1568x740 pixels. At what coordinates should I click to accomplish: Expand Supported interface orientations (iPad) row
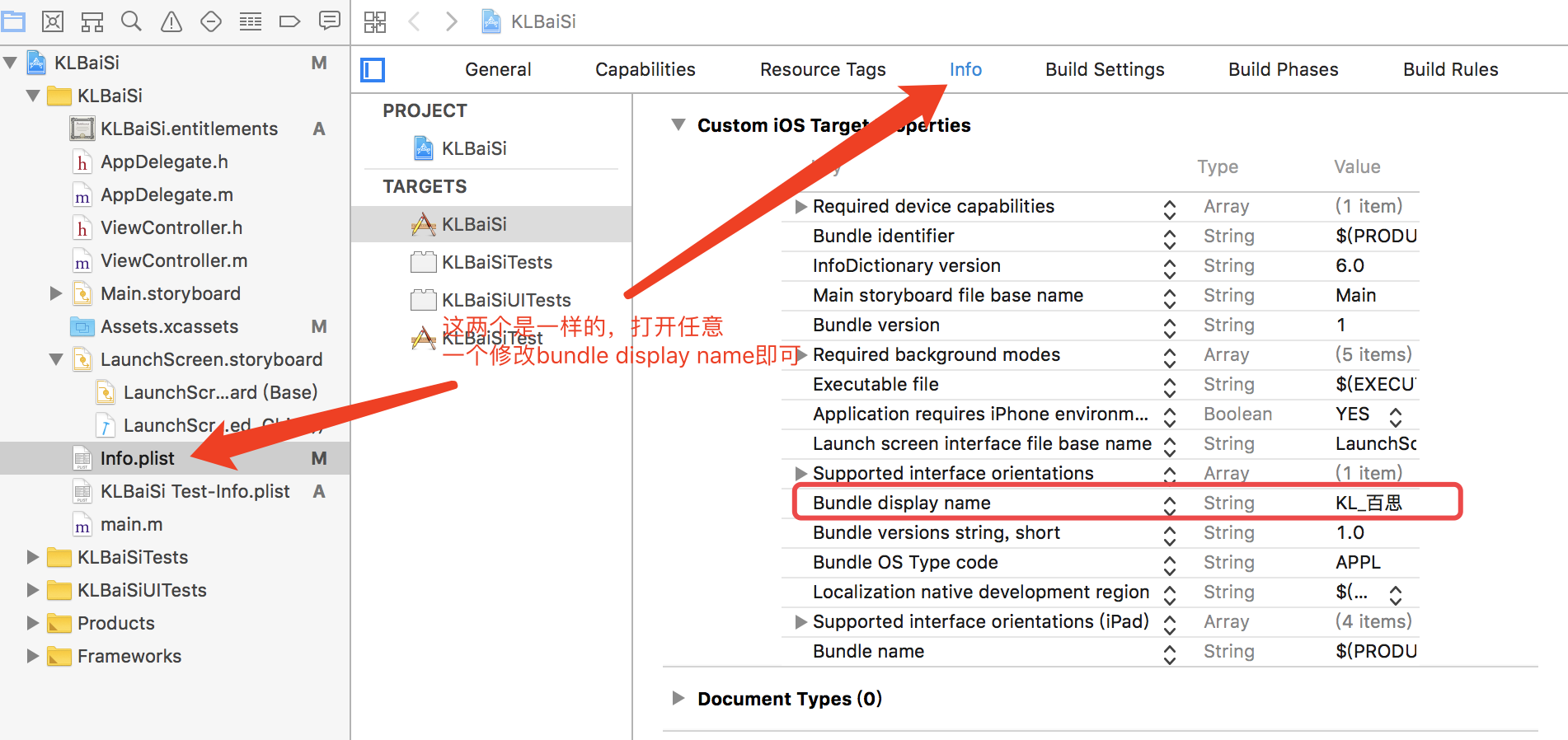(800, 621)
